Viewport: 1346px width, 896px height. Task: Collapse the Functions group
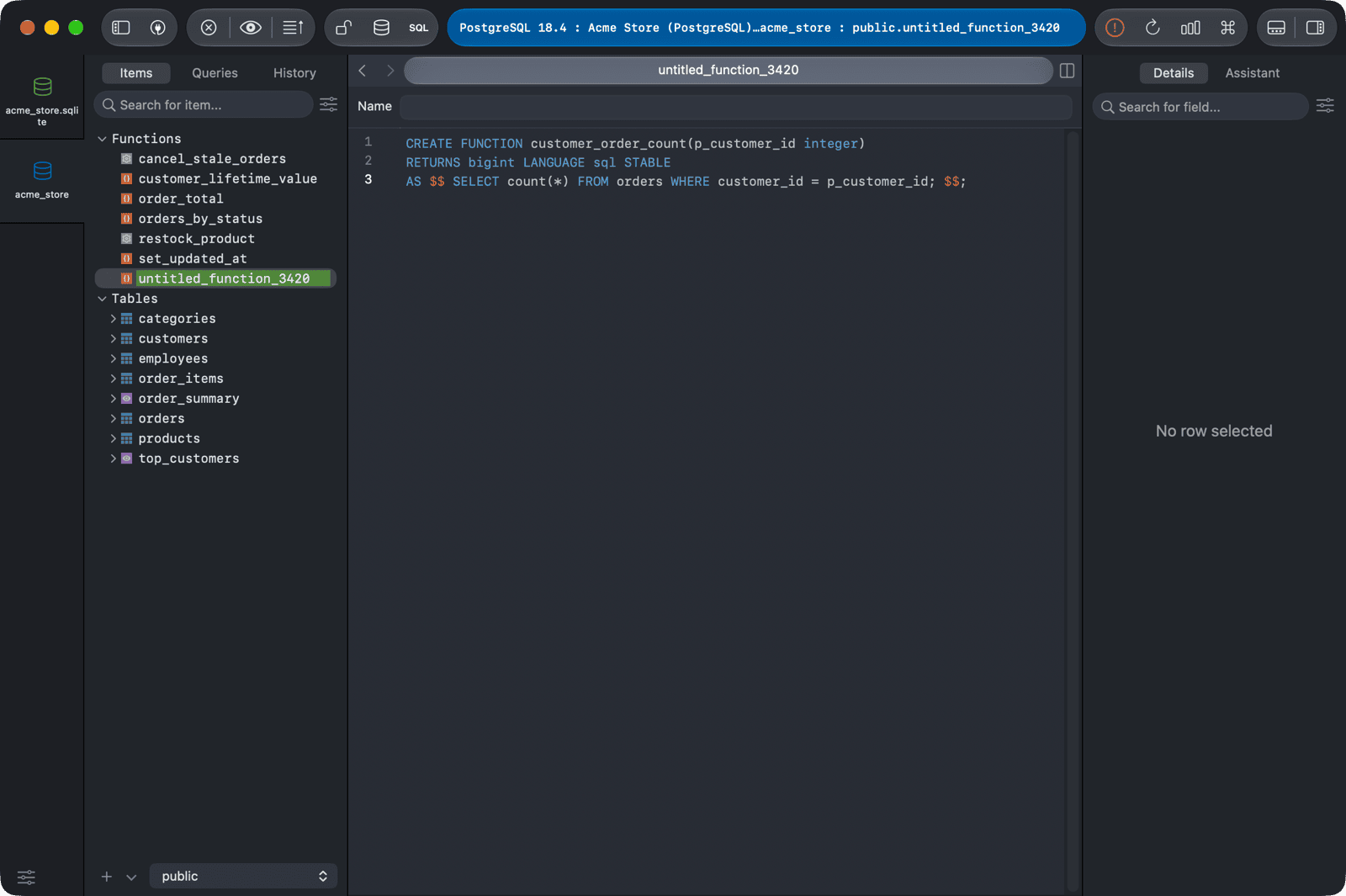click(x=103, y=139)
